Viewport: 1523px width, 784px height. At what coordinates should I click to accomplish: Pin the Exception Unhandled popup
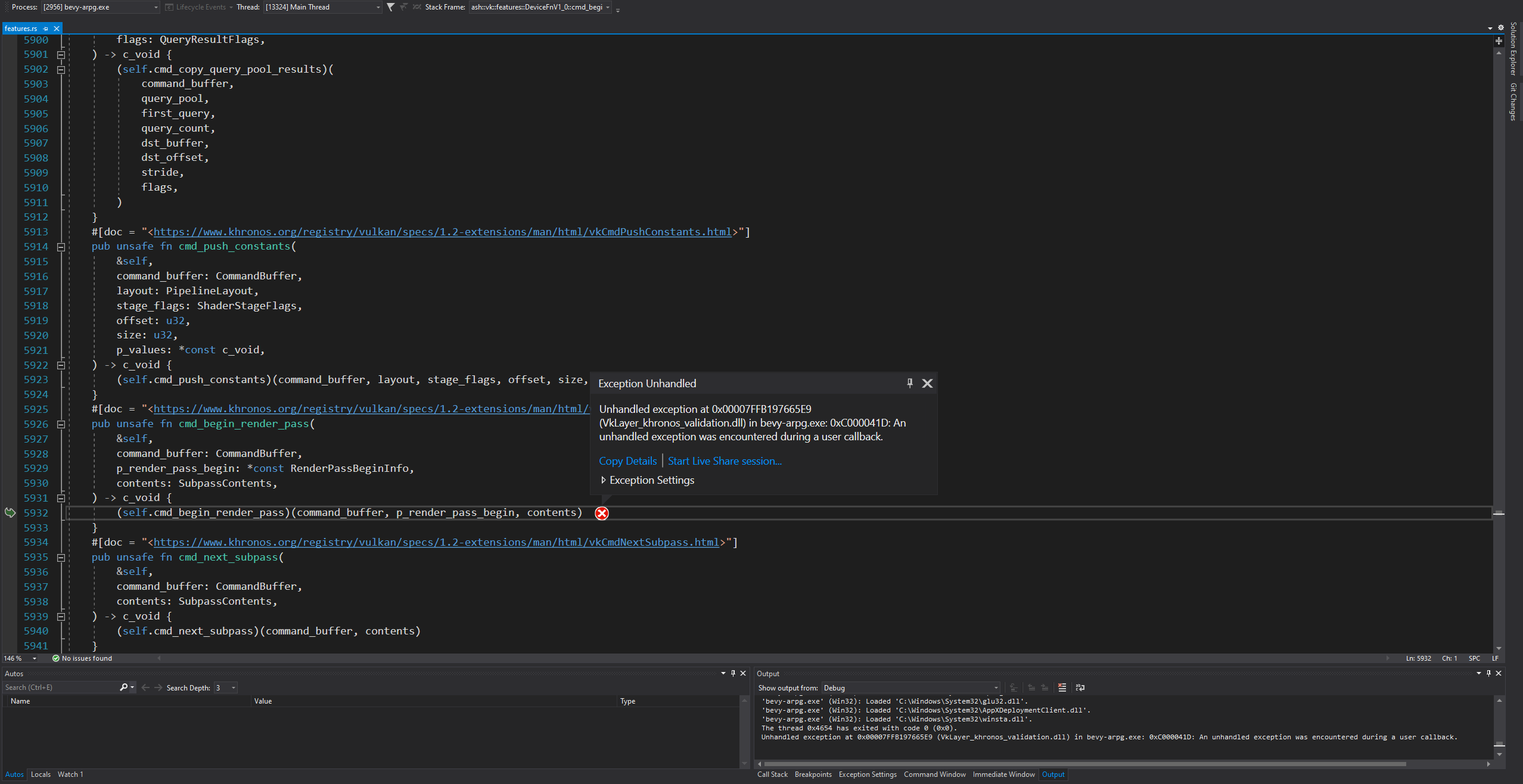point(909,383)
